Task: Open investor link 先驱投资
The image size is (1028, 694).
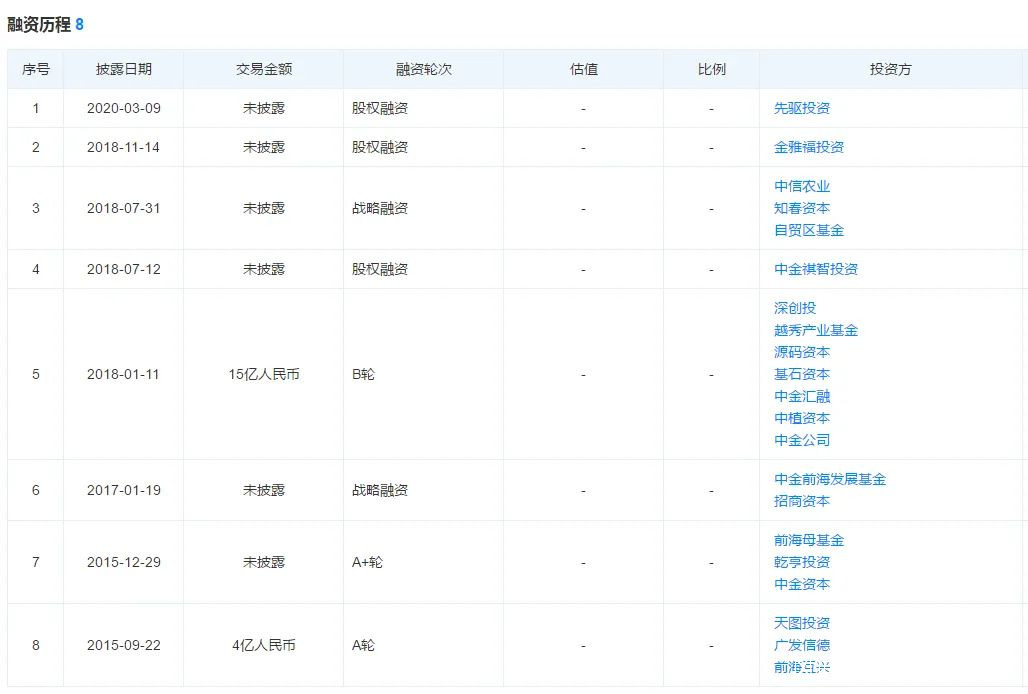Action: [x=802, y=108]
